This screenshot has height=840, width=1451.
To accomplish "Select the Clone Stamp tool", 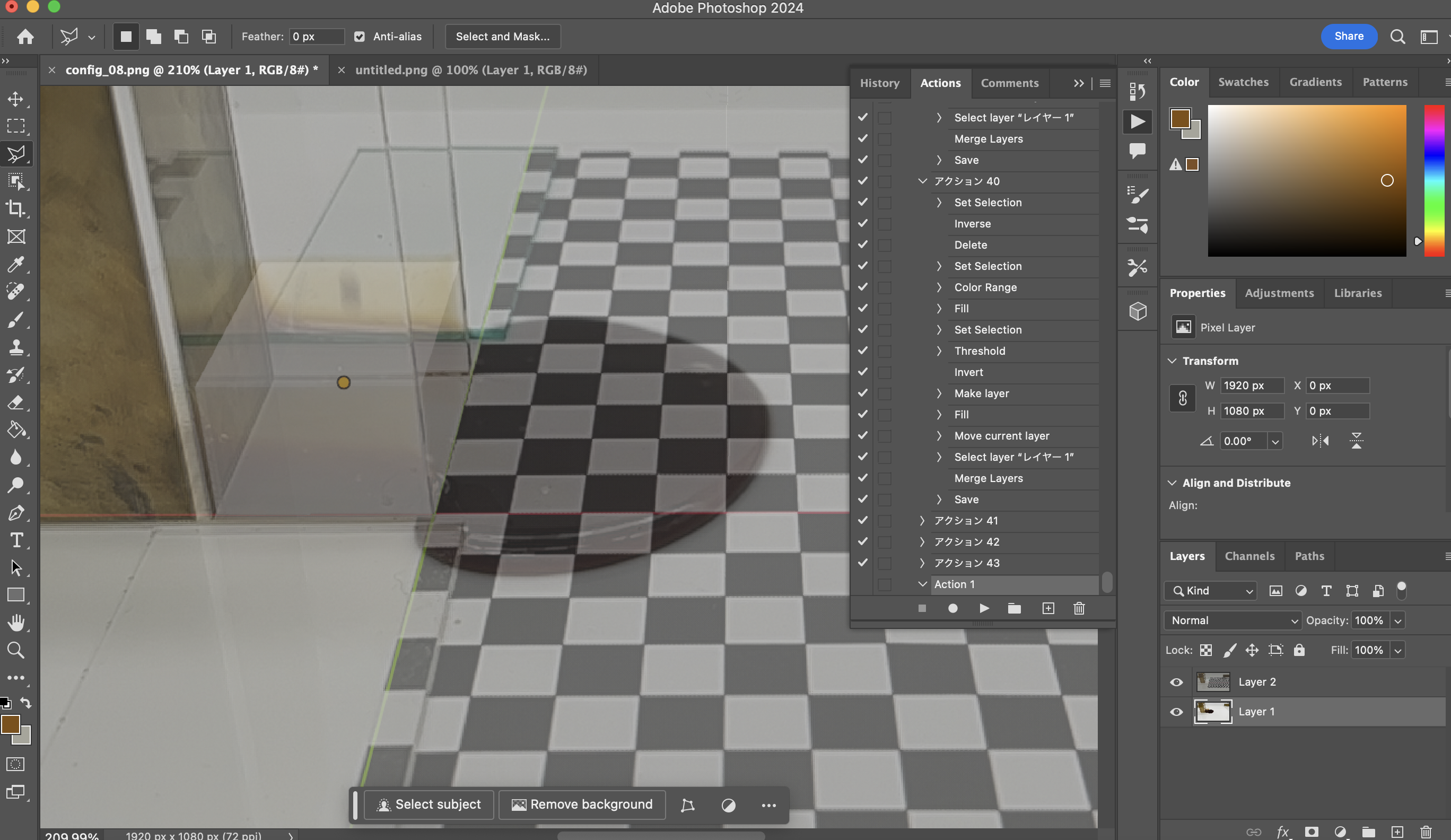I will pyautogui.click(x=15, y=347).
